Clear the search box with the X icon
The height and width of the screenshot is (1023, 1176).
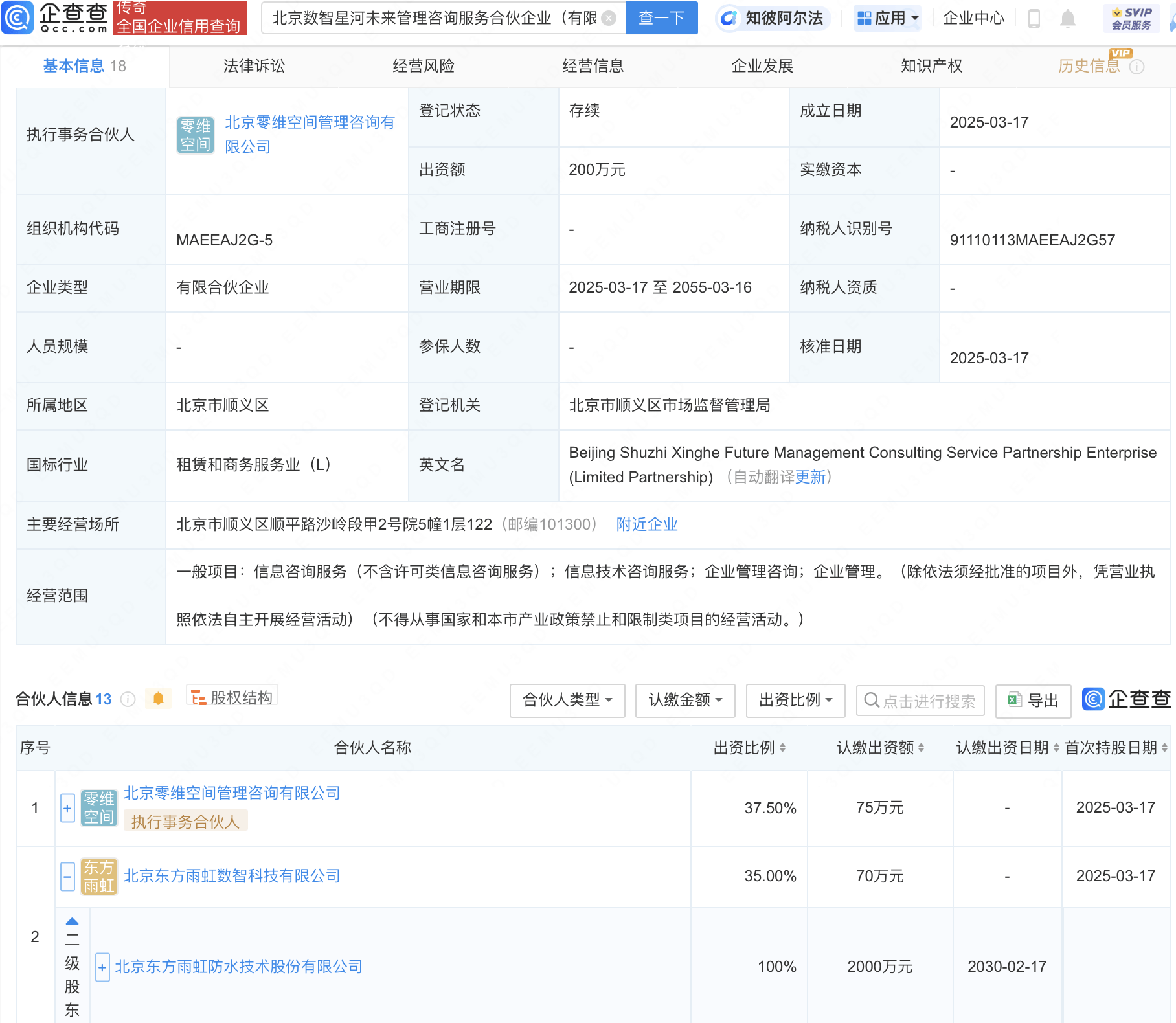point(609,18)
